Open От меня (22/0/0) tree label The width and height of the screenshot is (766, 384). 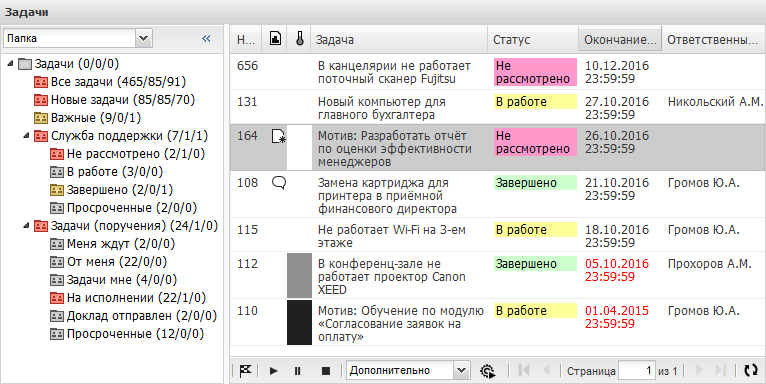(x=117, y=262)
